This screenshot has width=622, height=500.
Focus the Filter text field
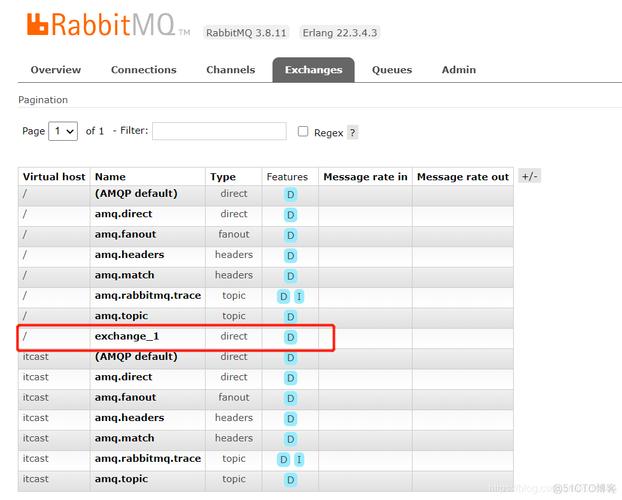pos(219,131)
